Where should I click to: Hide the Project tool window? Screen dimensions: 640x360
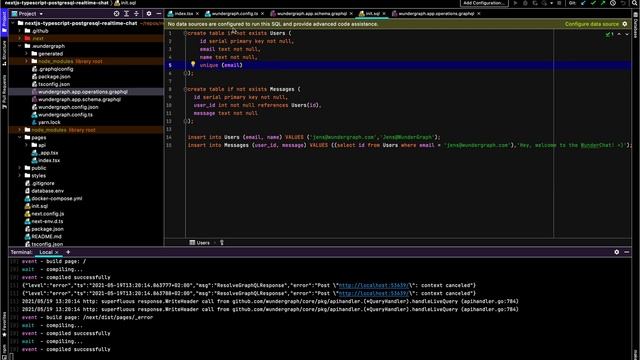(x=159, y=13)
